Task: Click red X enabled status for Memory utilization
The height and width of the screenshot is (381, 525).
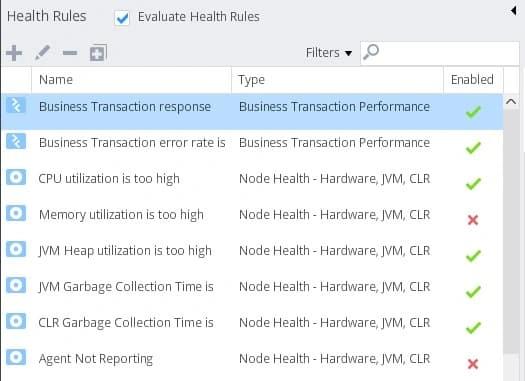Action: point(473,220)
